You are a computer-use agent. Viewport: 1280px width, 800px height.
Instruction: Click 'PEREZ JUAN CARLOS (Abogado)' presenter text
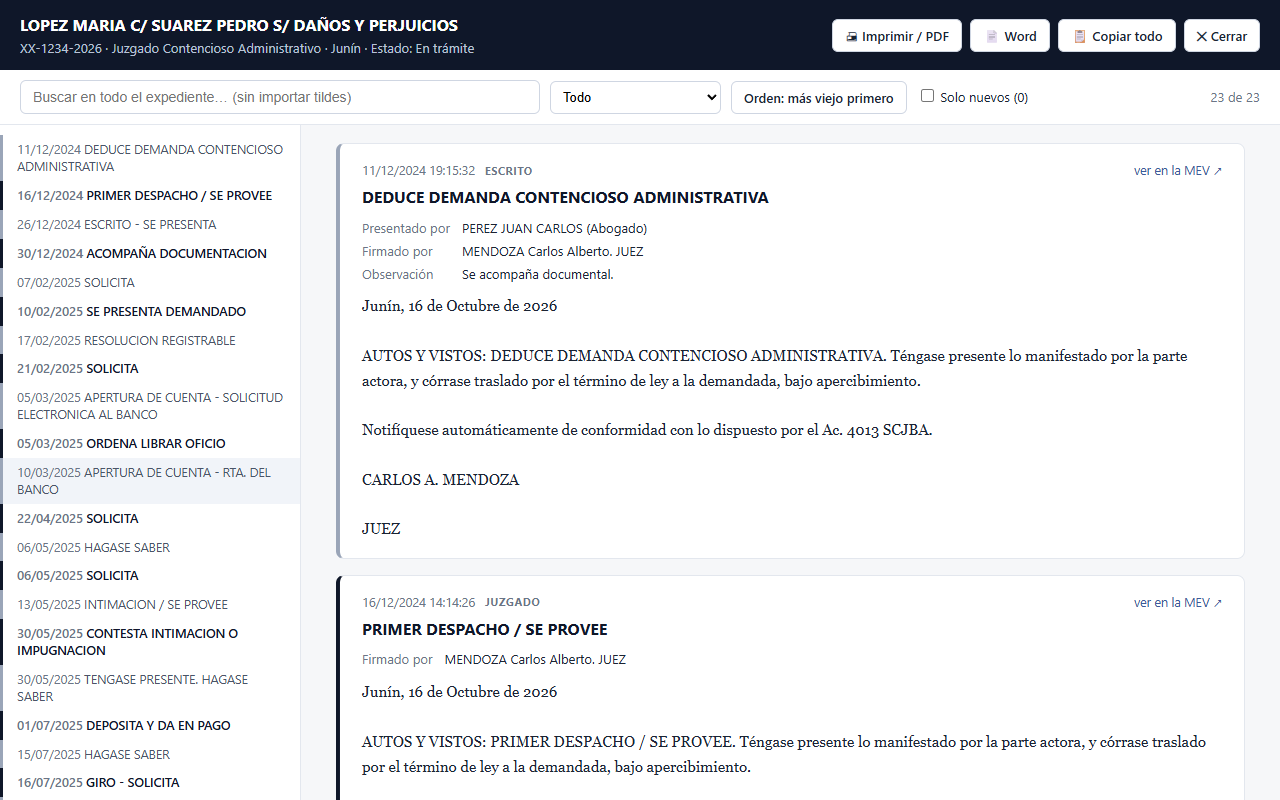[554, 229]
